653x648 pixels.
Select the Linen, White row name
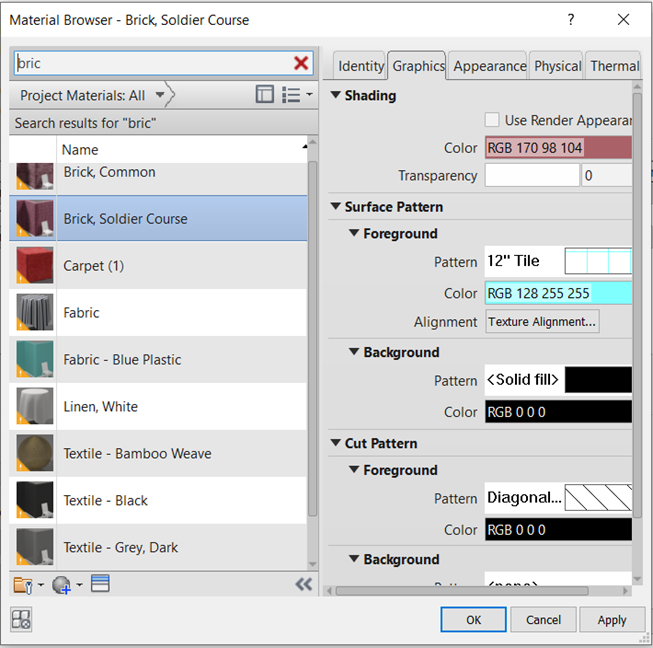click(100, 406)
